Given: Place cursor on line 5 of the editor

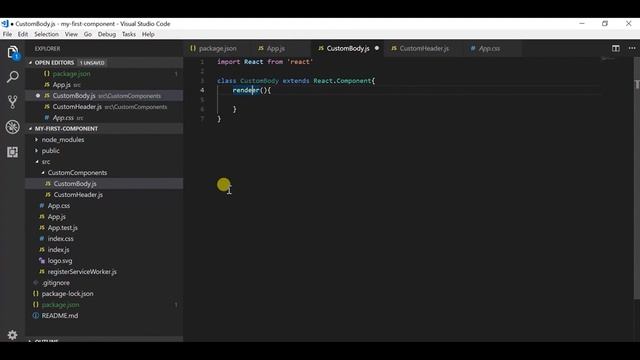Looking at the screenshot, I should coord(408,100).
